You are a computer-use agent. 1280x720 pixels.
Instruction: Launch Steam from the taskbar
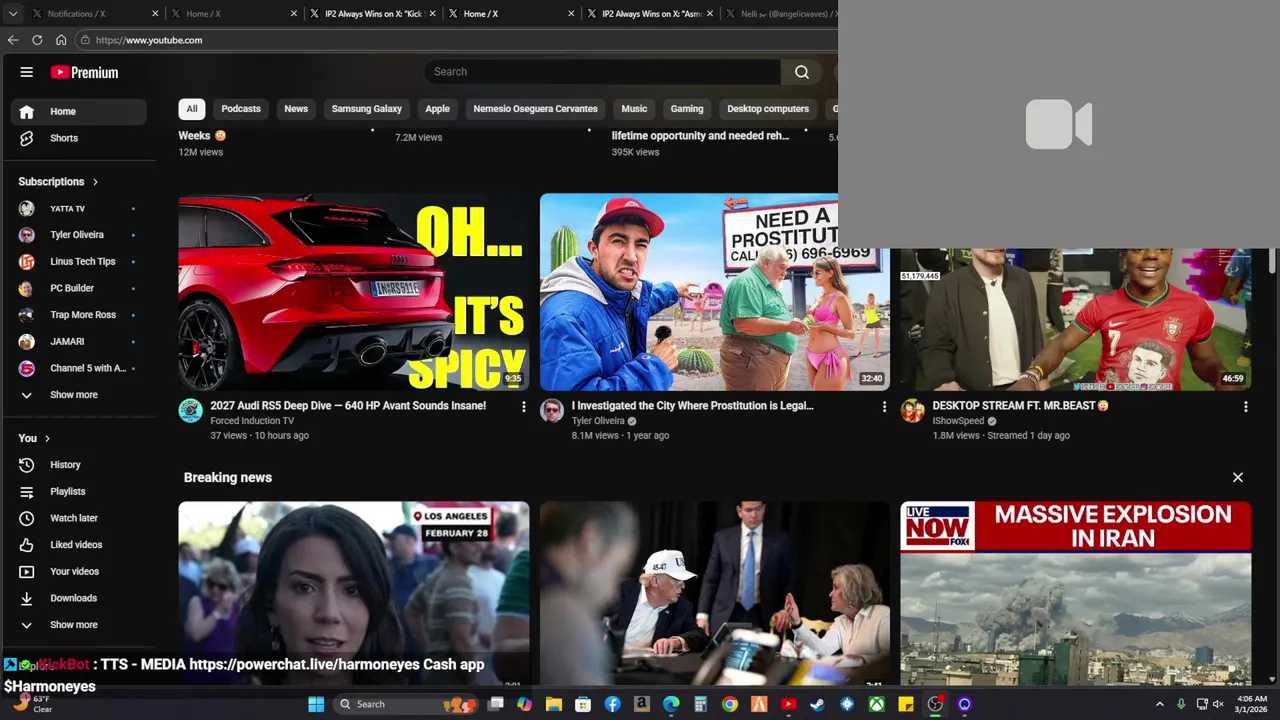tap(817, 704)
